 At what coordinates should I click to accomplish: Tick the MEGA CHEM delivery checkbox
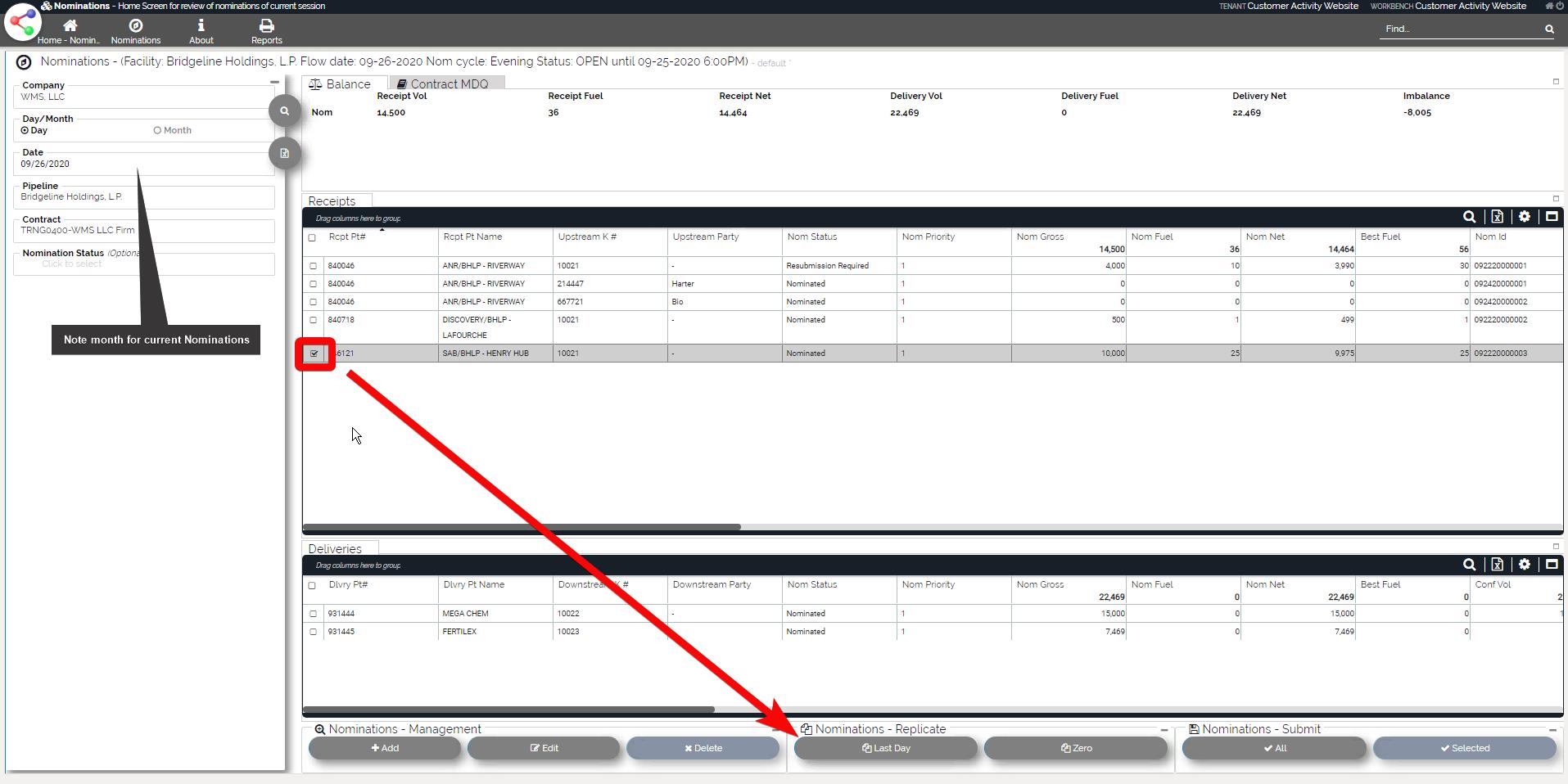313,614
